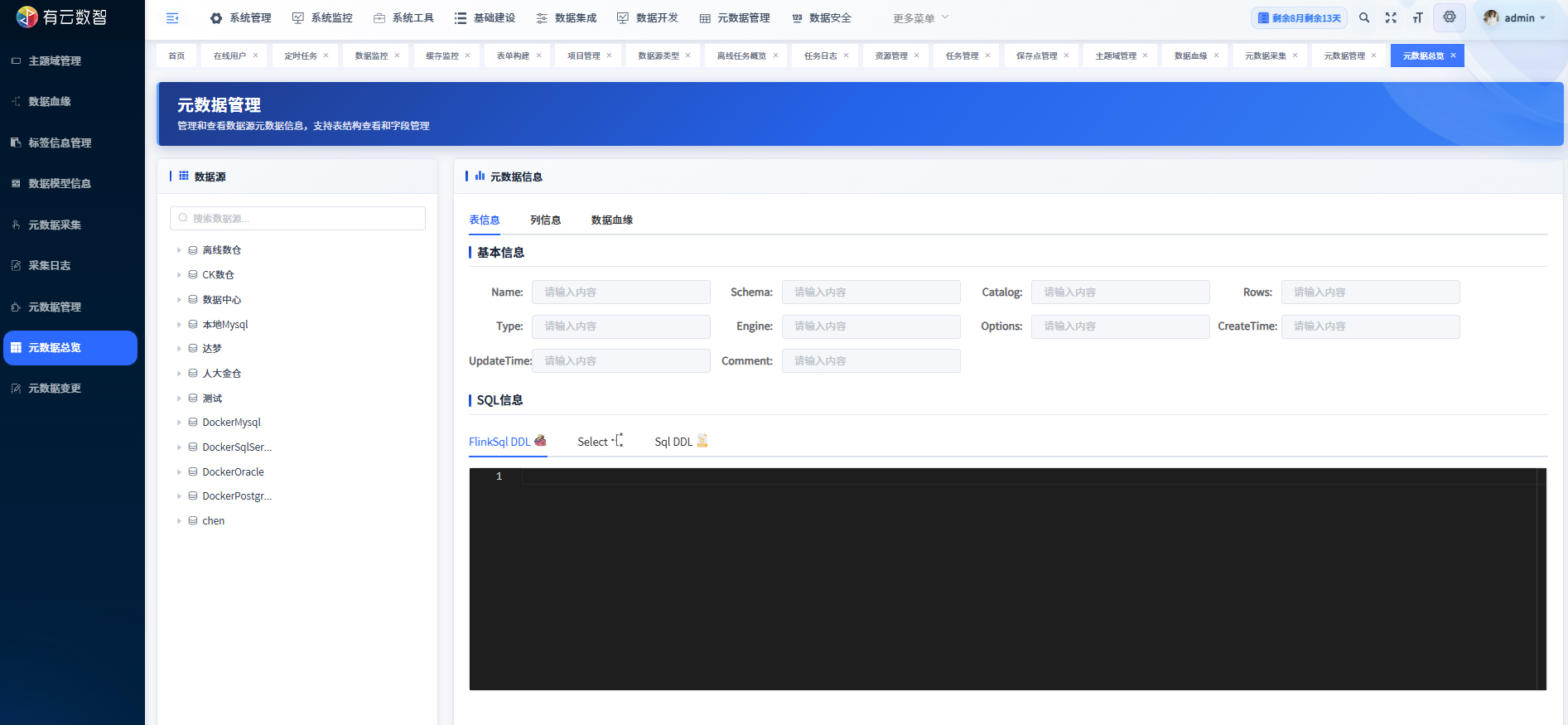Open 数据血缘 in the left sidebar
The image size is (1568, 725).
coord(50,102)
